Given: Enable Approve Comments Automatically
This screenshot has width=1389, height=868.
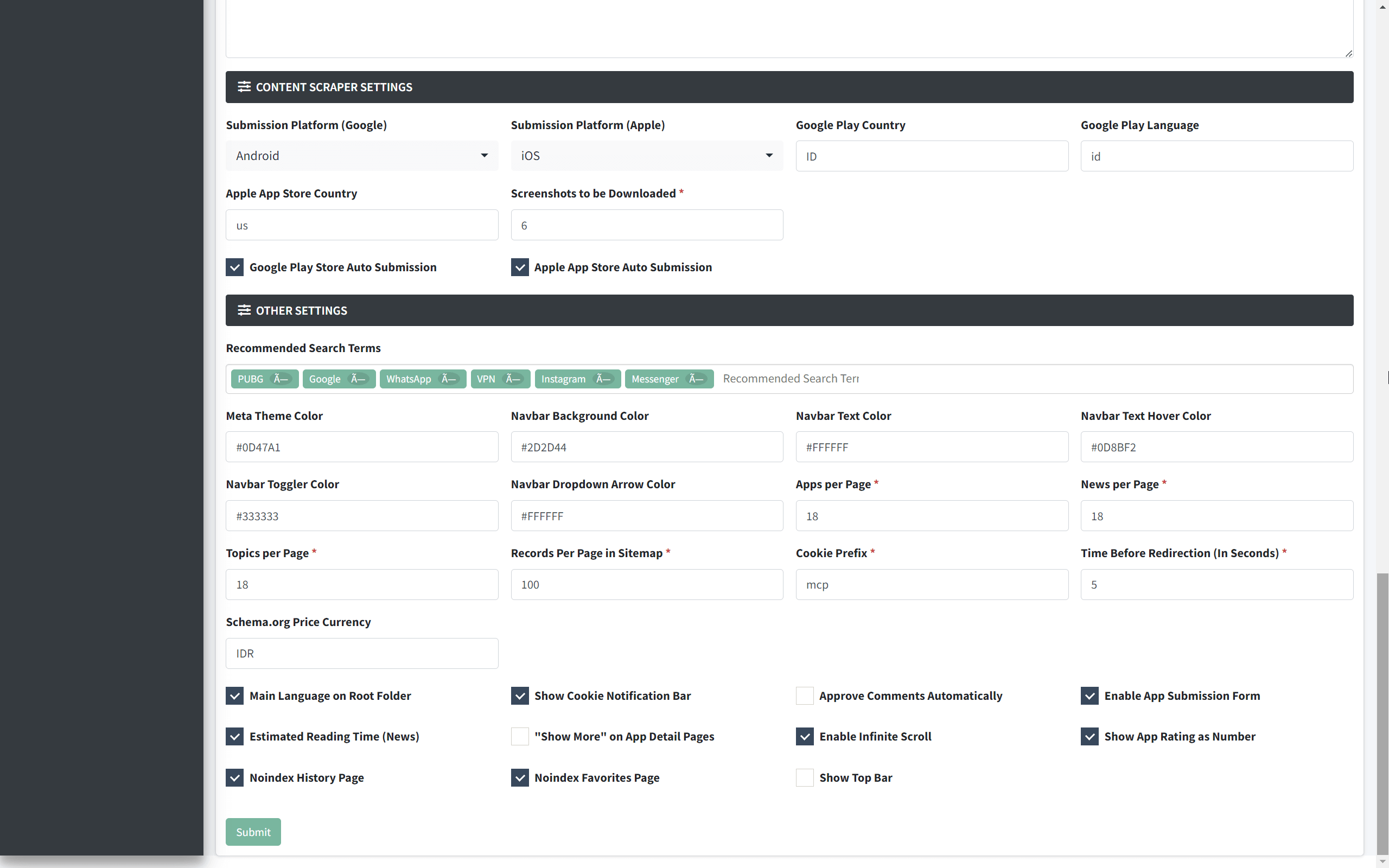Looking at the screenshot, I should [x=804, y=695].
